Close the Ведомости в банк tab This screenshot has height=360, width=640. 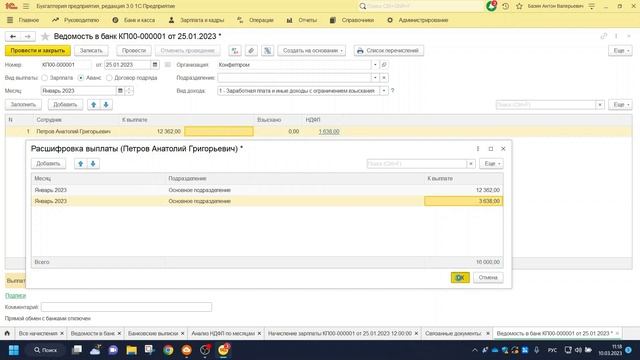[119, 333]
